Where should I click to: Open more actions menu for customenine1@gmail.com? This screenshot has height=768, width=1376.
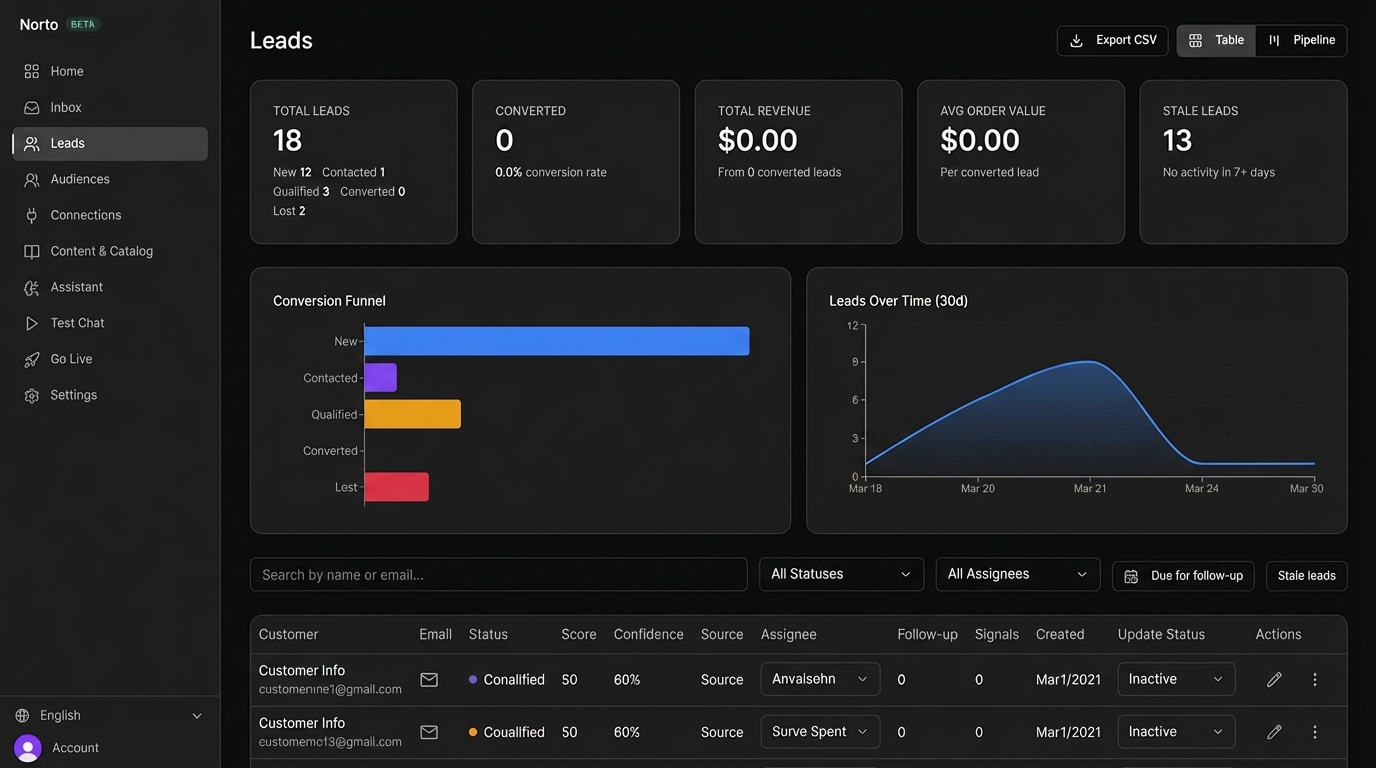1315,680
